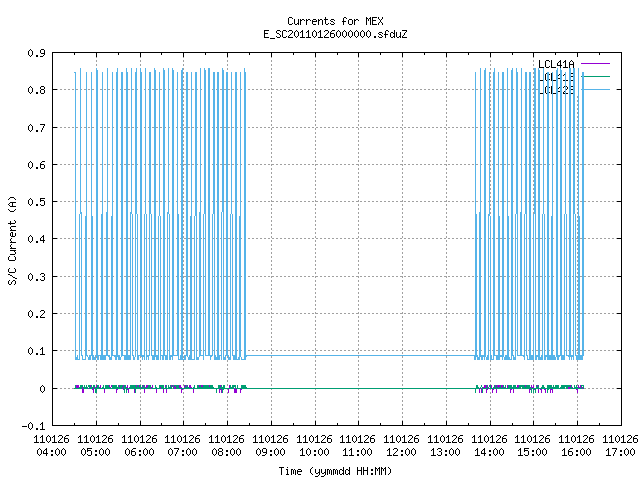
Task: Click the 'LCL41A' legend label
Action: (556, 64)
